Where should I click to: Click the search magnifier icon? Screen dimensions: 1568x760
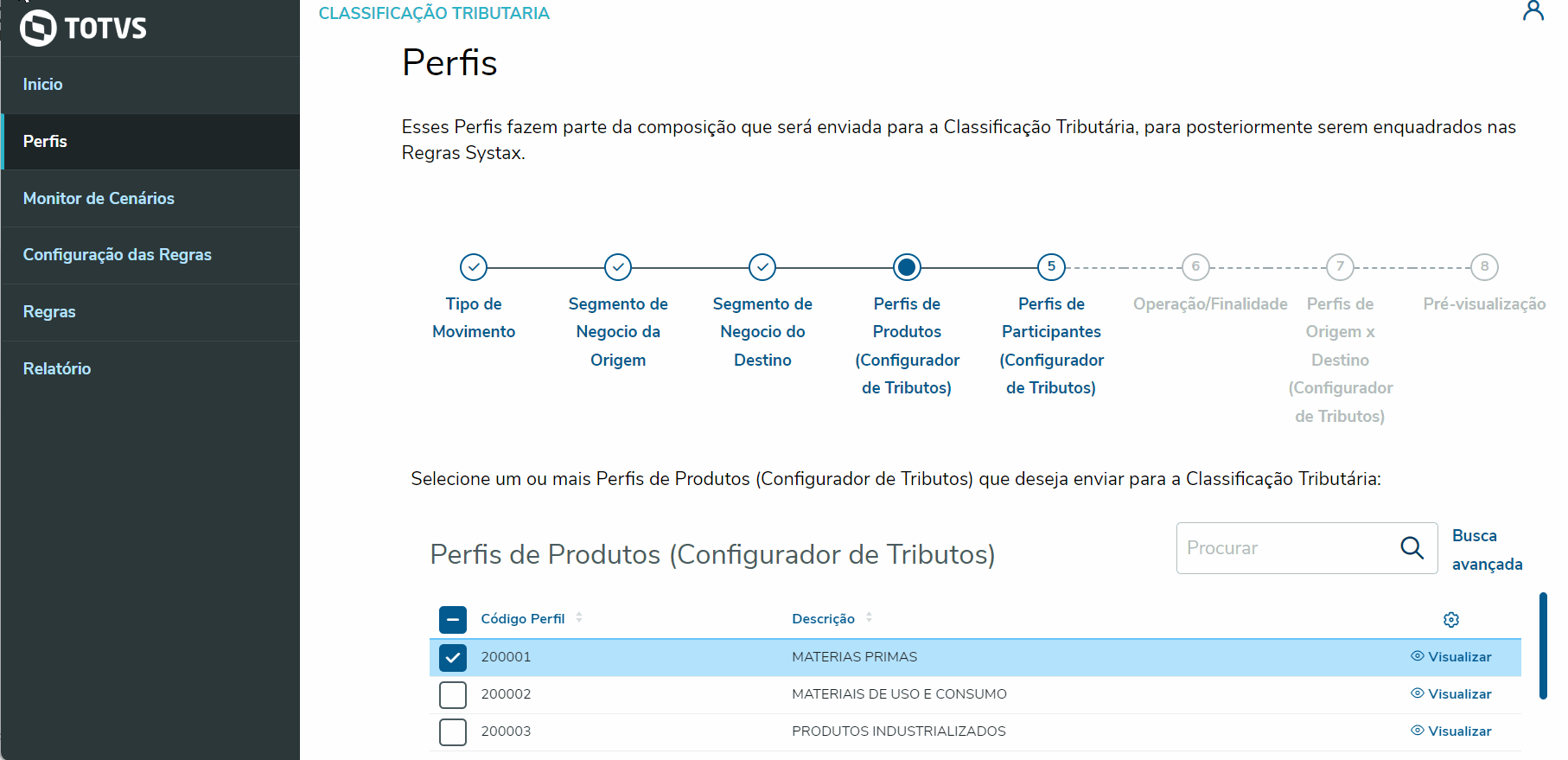click(1412, 548)
